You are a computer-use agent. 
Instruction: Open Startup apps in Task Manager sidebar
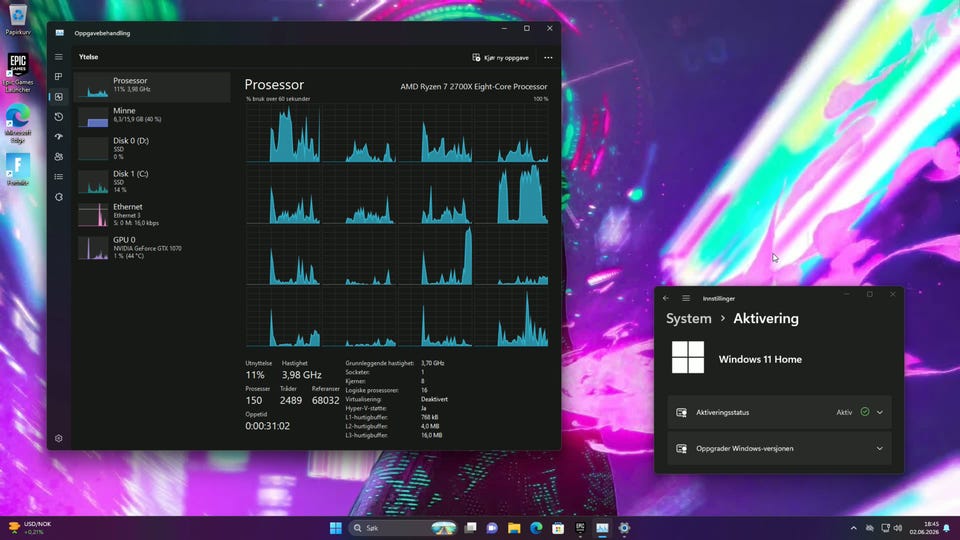[59, 137]
